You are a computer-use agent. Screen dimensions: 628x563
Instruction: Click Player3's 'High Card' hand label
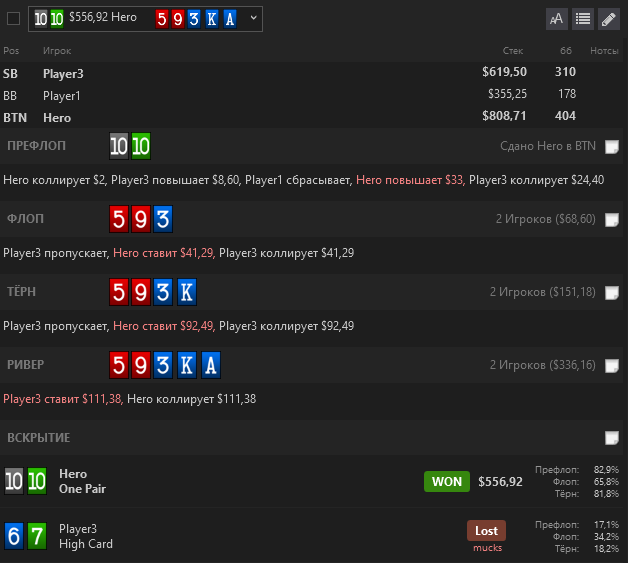coord(86,544)
